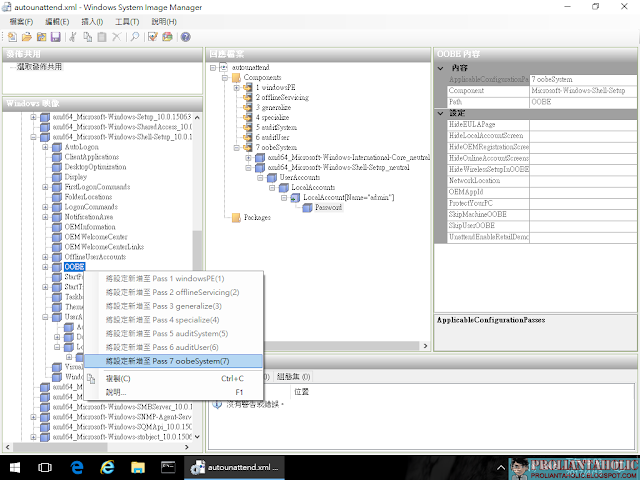Collapse the Components node

click(224, 78)
